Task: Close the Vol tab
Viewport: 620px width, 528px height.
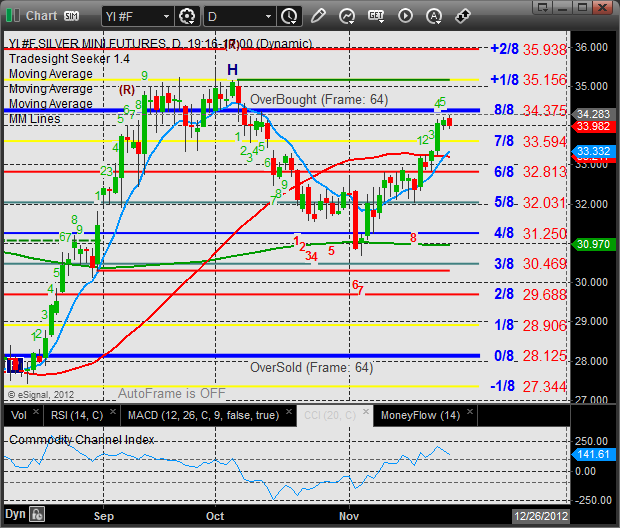Action: (36, 411)
